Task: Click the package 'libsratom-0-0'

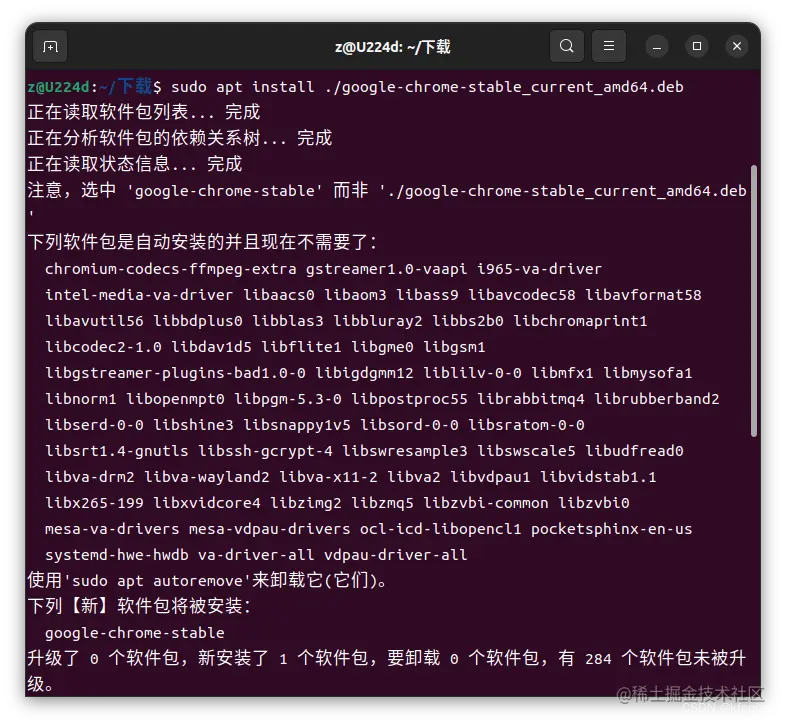Action: click(526, 425)
